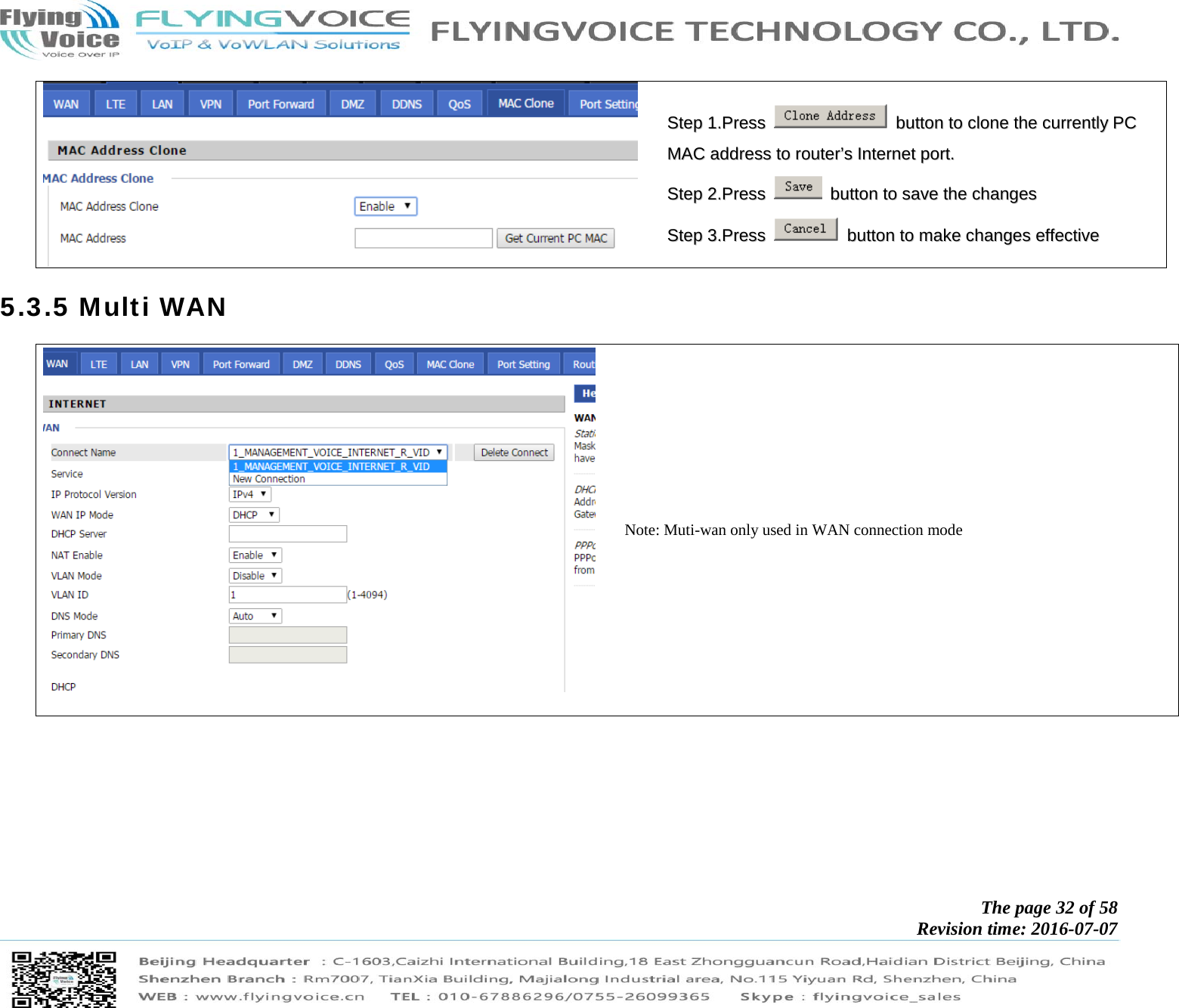This screenshot has height=1008, width=1179.
Task: Open VPN tab in upper router panel
Action: click(x=211, y=104)
